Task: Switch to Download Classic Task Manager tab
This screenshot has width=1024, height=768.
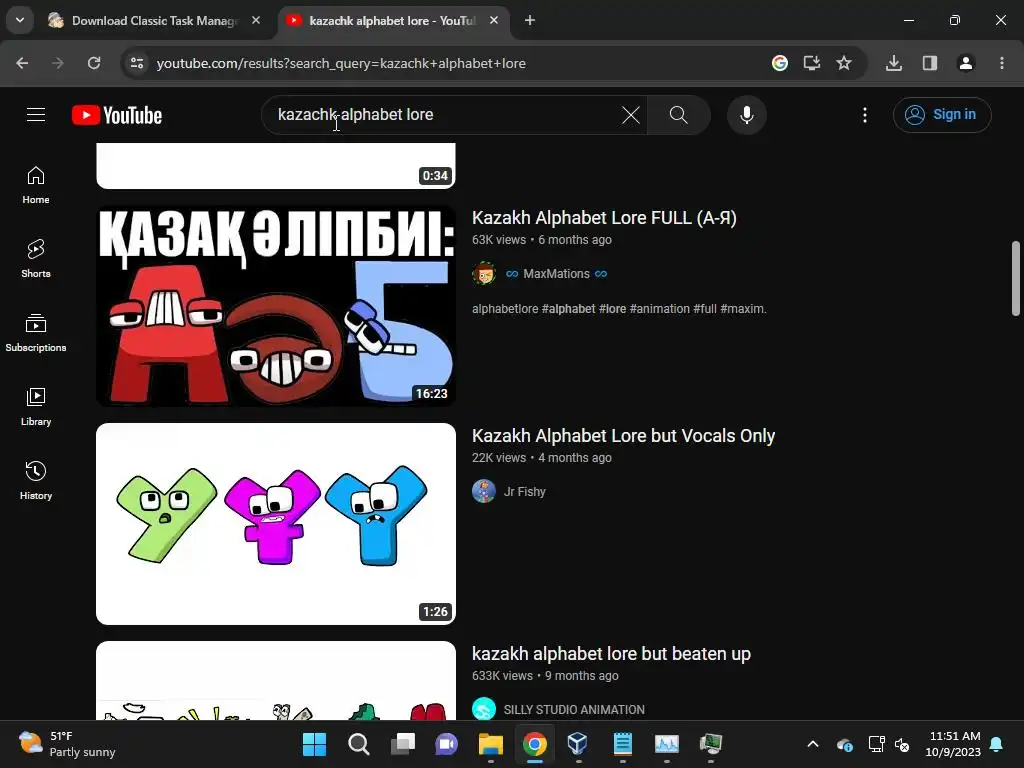Action: [x=154, y=21]
